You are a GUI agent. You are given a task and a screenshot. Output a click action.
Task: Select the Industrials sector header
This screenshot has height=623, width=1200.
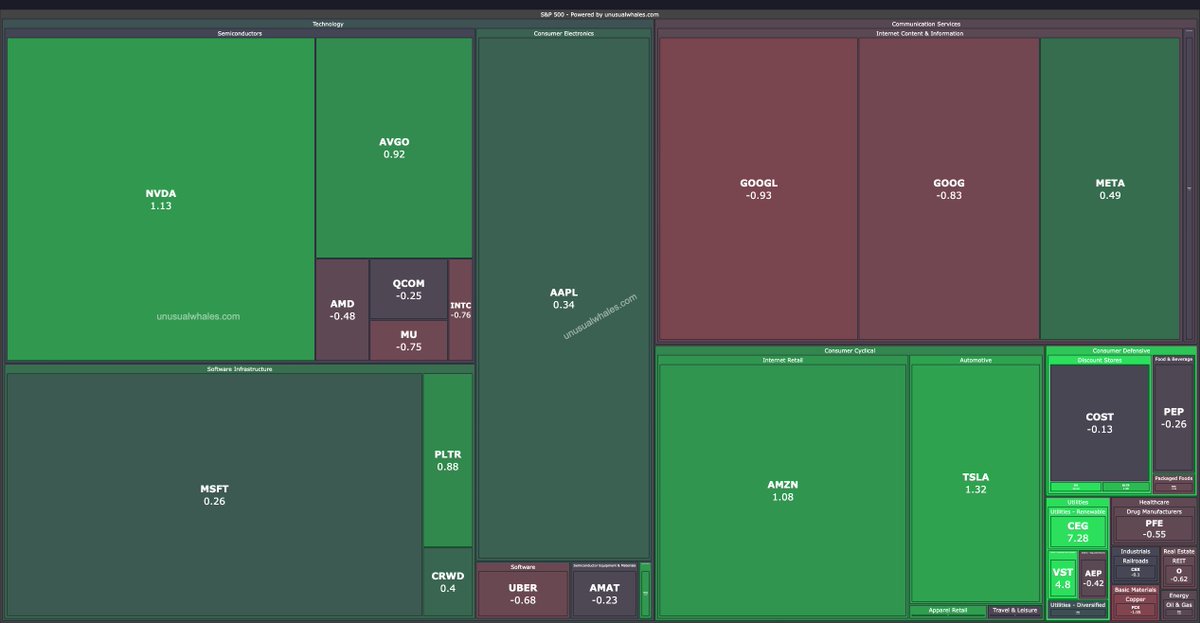[x=1135, y=551]
